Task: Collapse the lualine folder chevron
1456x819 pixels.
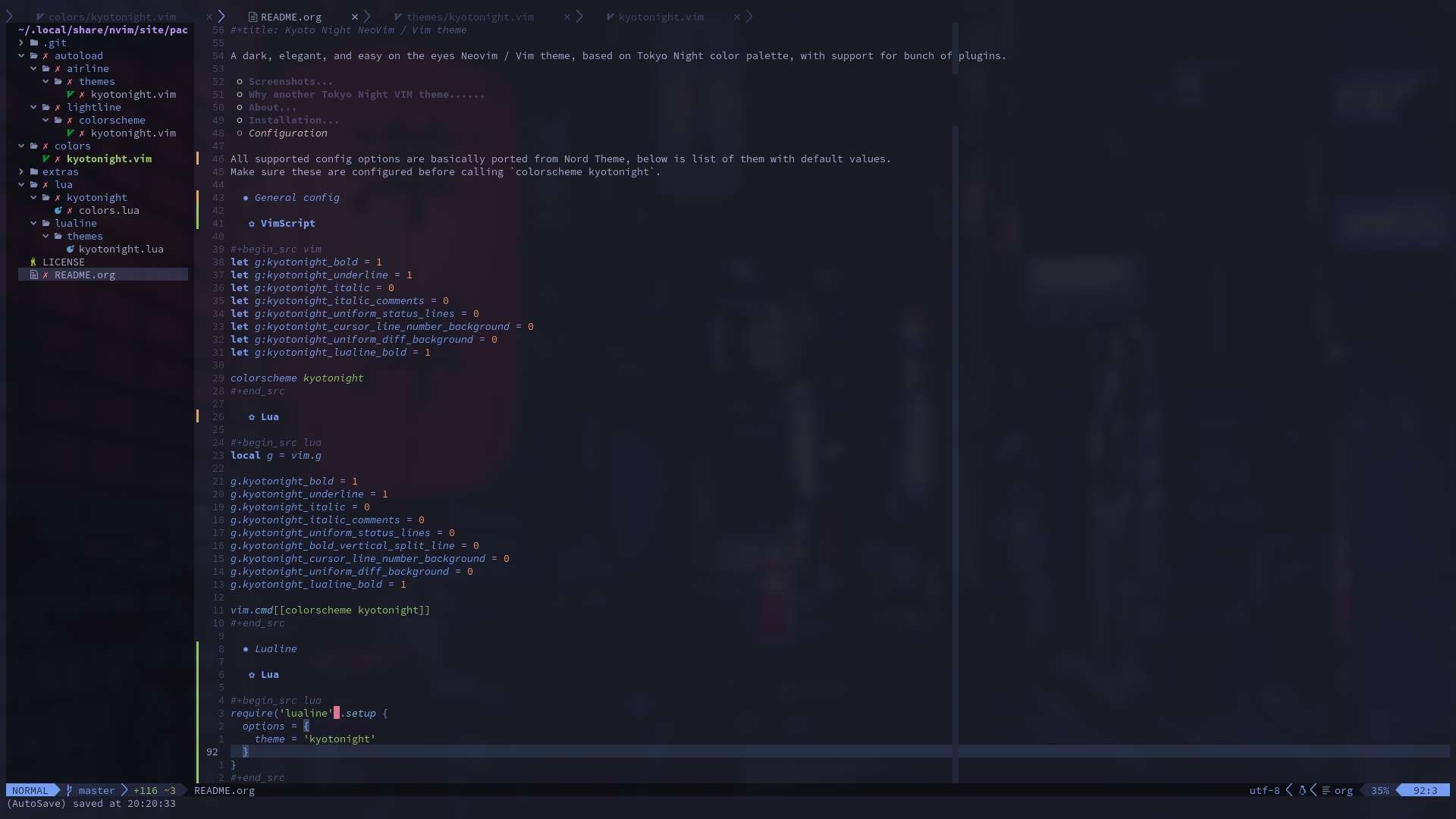Action: coord(33,224)
